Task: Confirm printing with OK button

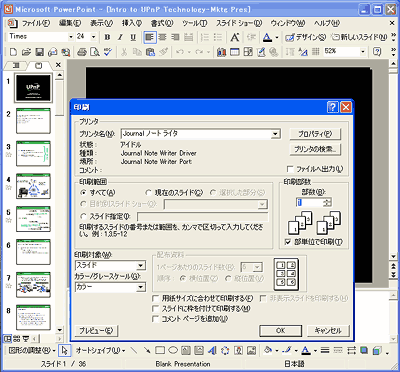Action: point(280,331)
